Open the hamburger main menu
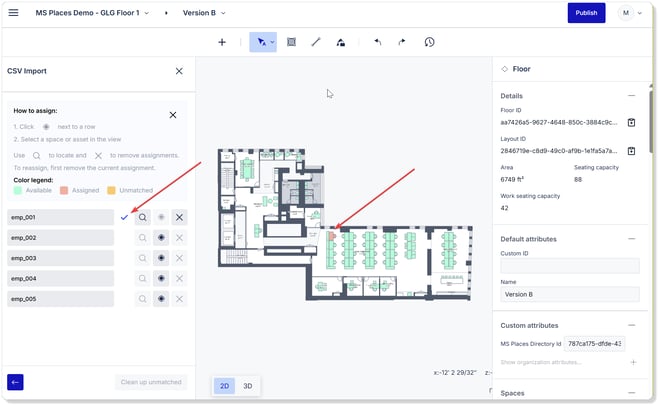This screenshot has width=658, height=405. click(x=13, y=13)
